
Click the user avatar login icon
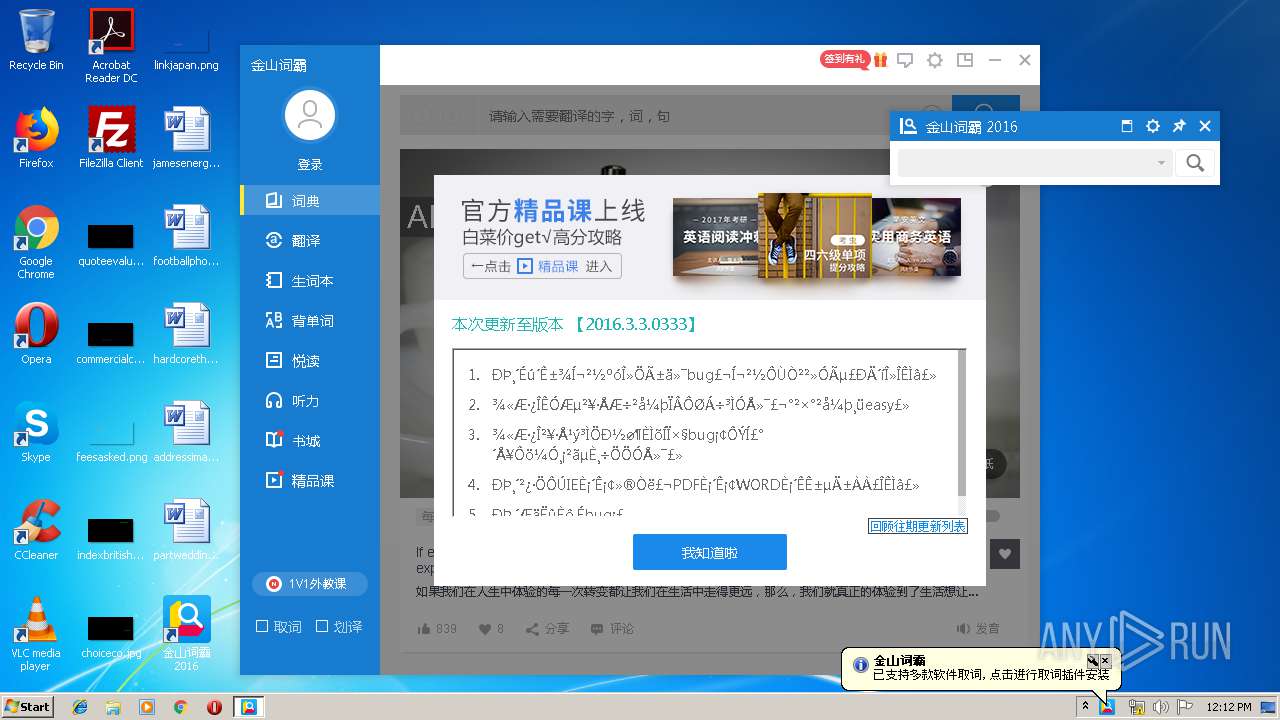tap(310, 115)
